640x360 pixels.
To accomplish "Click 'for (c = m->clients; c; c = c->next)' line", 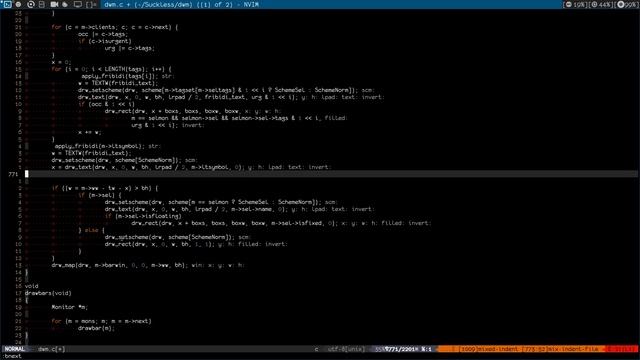I will tap(115, 27).
